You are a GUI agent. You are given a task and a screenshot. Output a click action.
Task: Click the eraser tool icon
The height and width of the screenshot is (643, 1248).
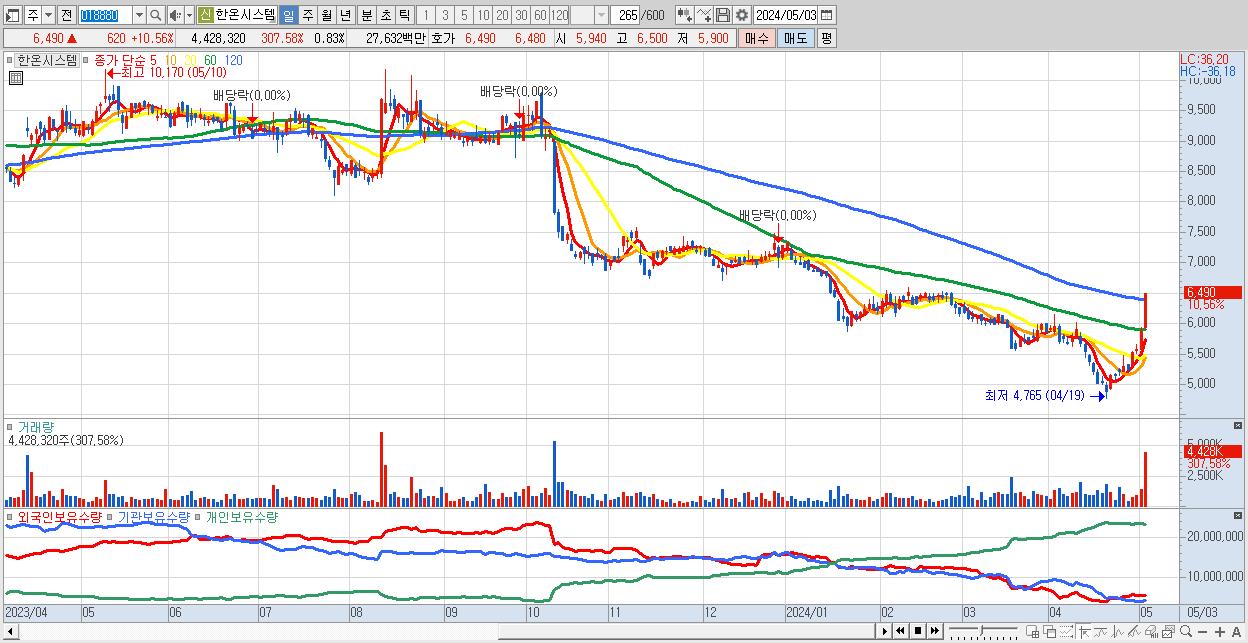[x=1151, y=631]
